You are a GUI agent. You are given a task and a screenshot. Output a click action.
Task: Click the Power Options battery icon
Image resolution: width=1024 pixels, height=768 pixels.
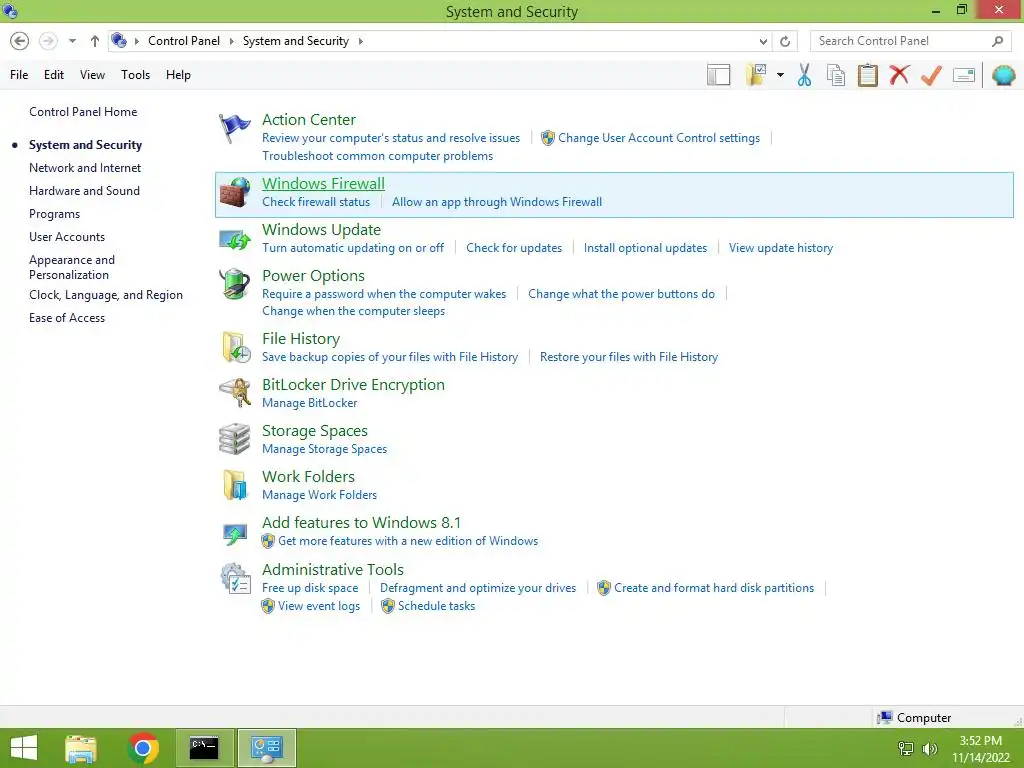click(x=234, y=284)
